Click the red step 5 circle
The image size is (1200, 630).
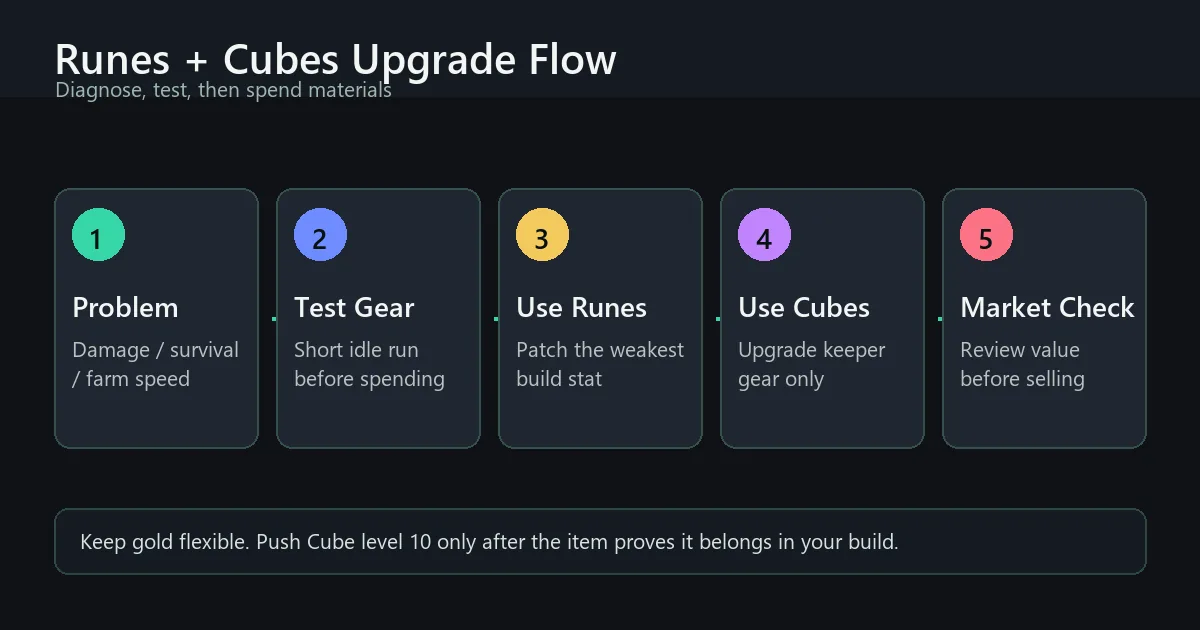pyautogui.click(x=986, y=237)
